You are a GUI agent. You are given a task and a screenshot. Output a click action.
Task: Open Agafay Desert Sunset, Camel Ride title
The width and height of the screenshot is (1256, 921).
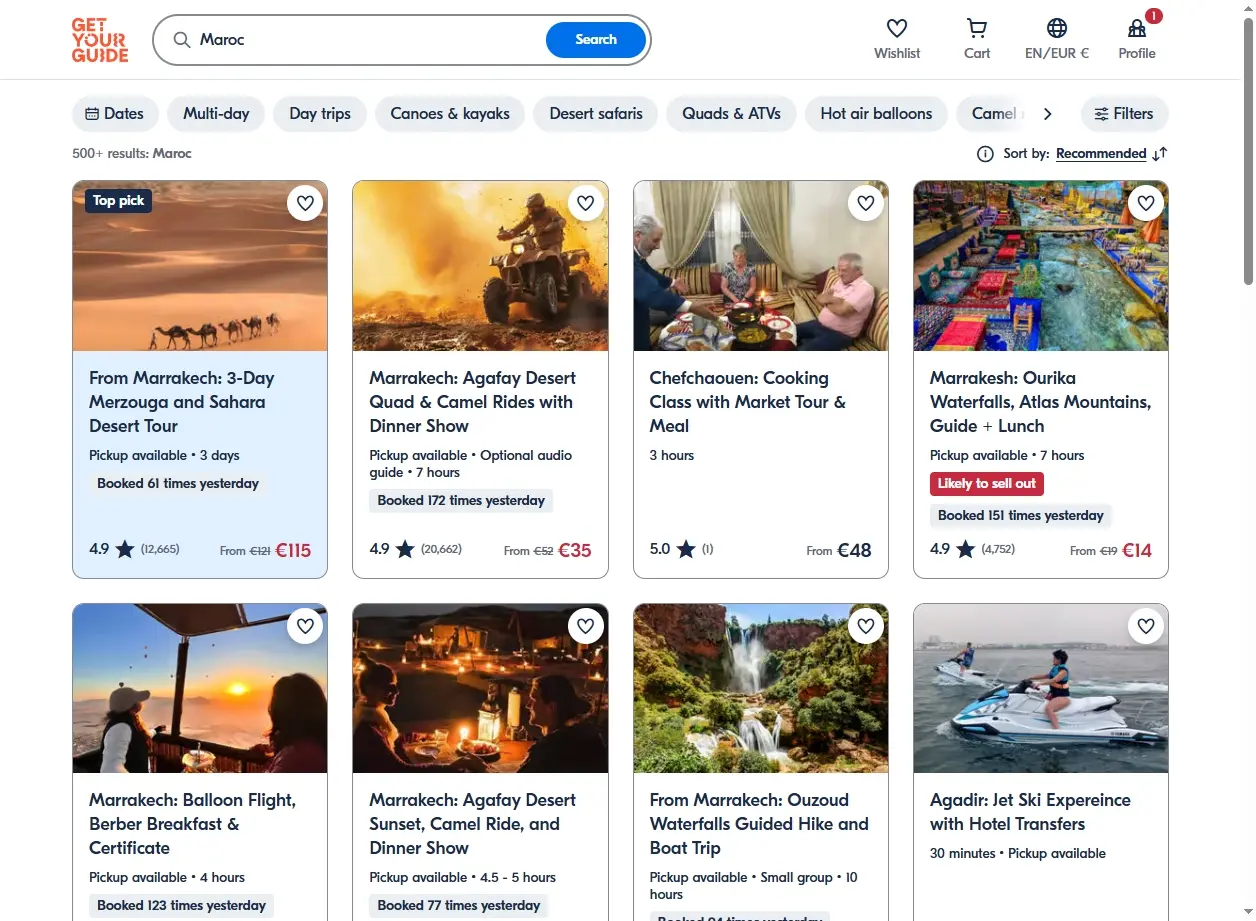(472, 824)
